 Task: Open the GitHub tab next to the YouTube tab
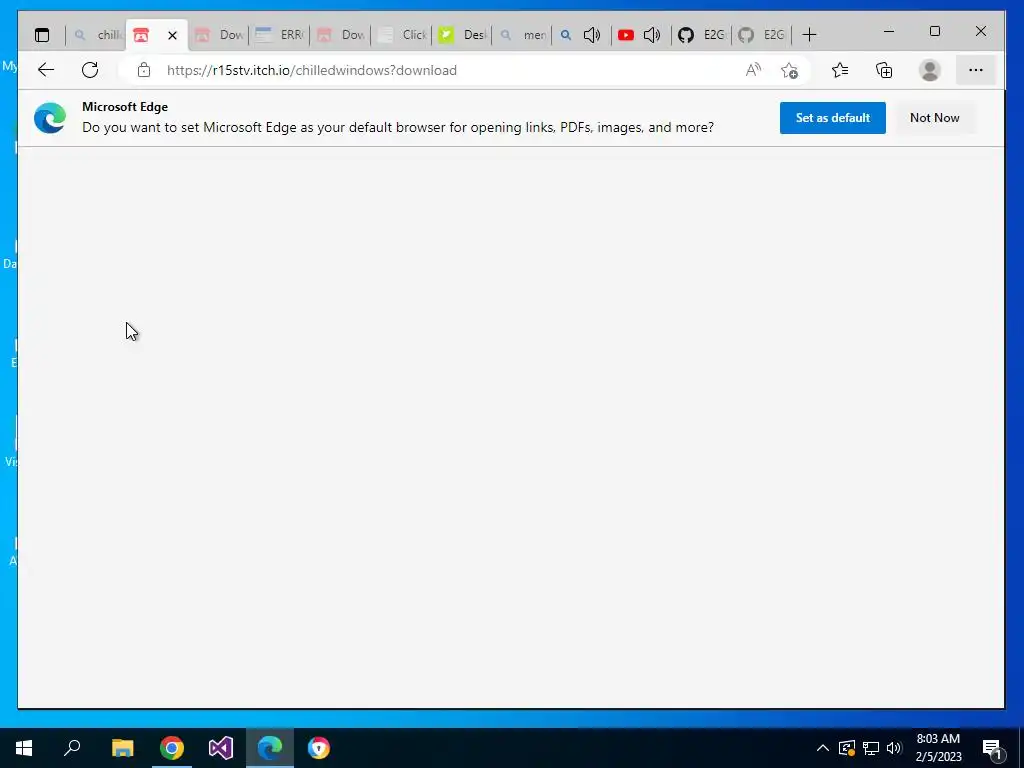coord(701,35)
